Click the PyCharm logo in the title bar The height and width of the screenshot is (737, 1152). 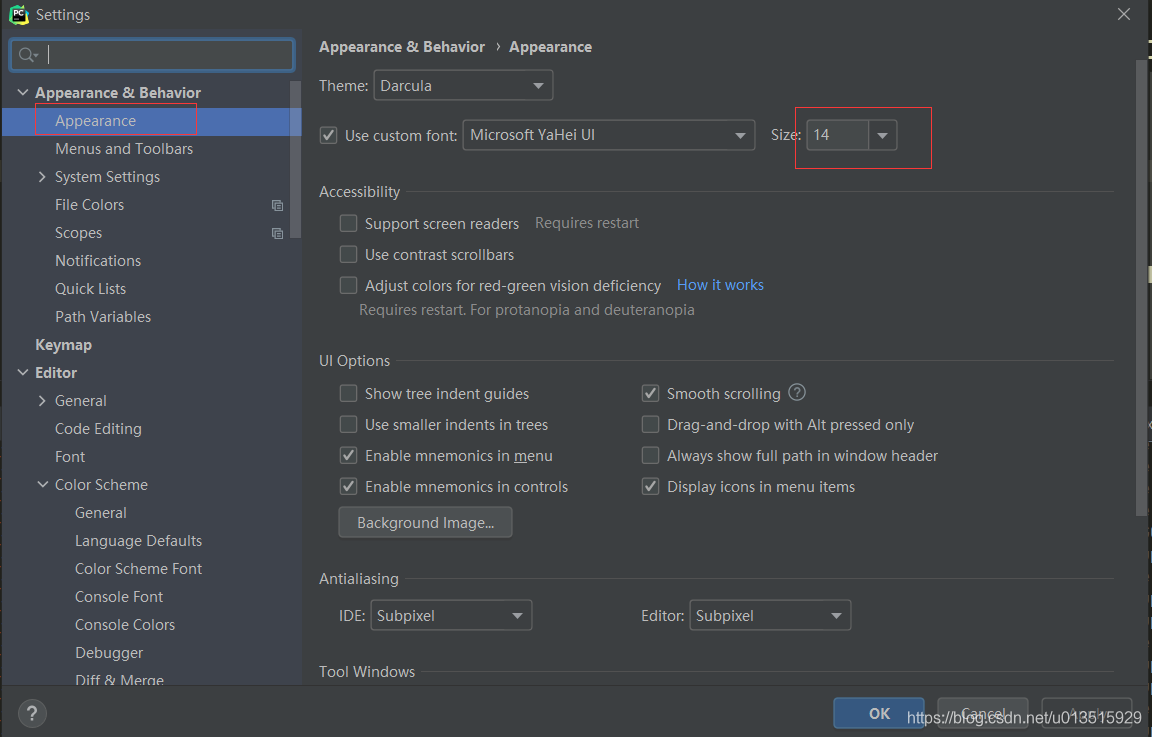click(19, 14)
